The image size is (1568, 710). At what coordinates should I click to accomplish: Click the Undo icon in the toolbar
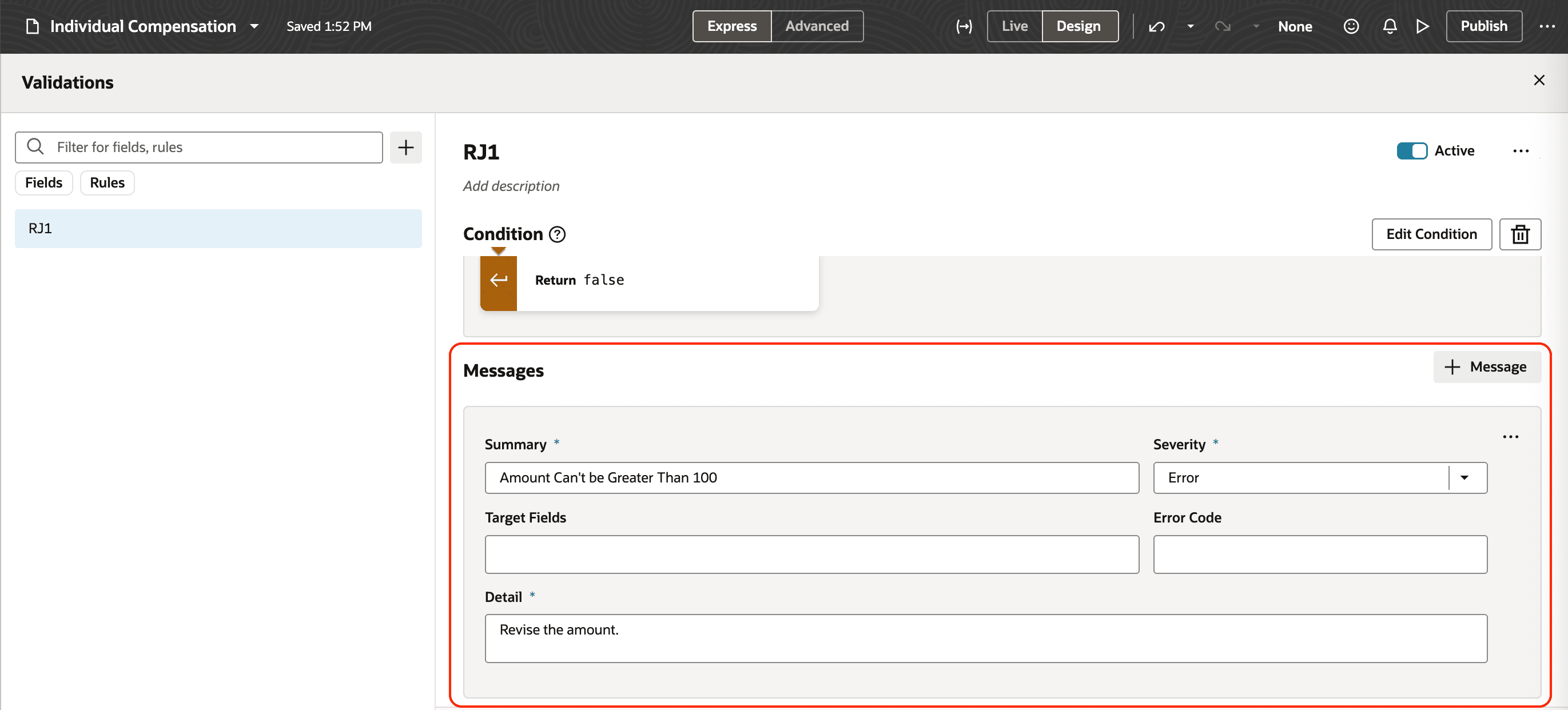click(x=1156, y=26)
